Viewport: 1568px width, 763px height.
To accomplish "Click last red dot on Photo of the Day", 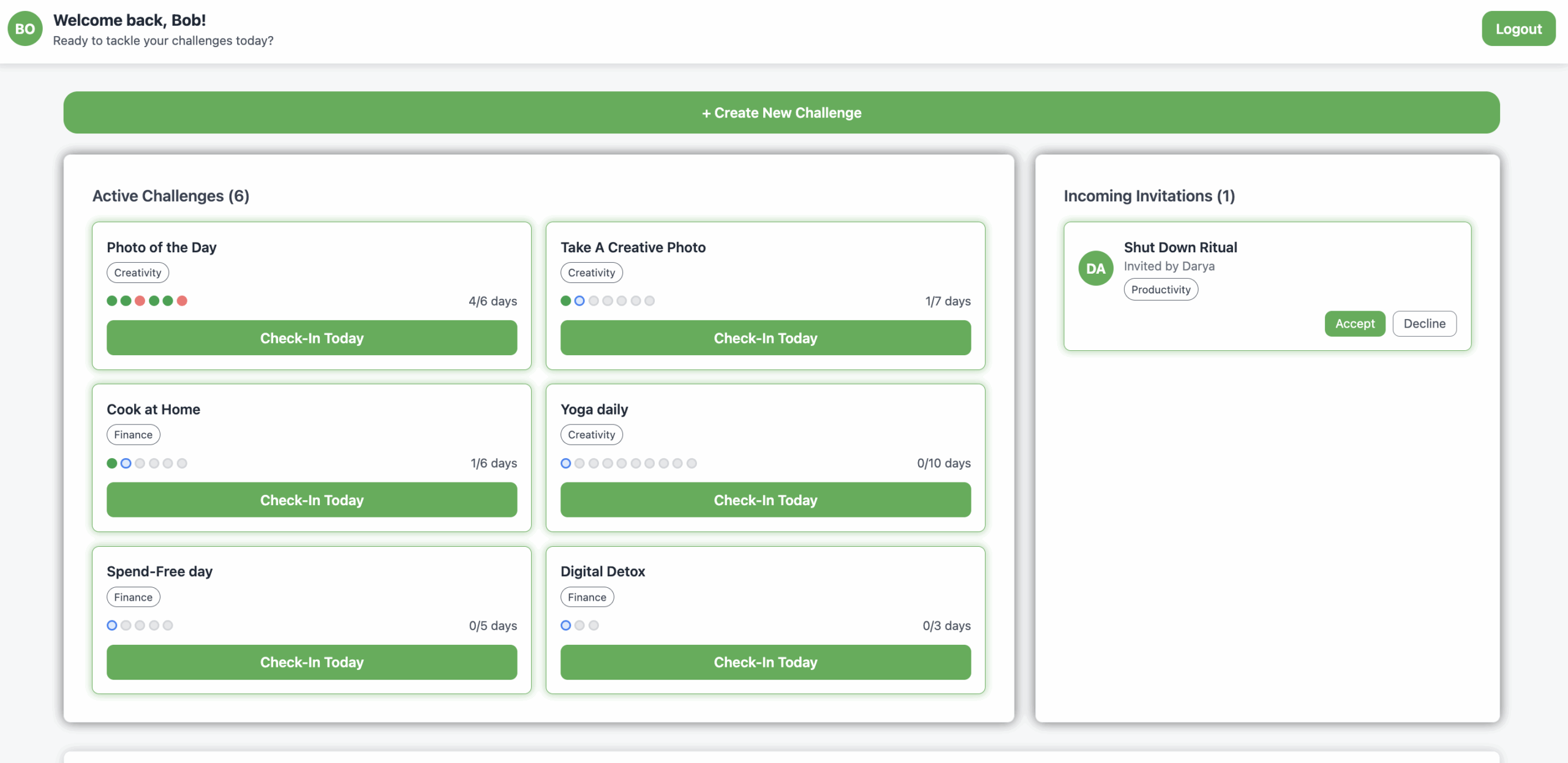I will click(182, 301).
